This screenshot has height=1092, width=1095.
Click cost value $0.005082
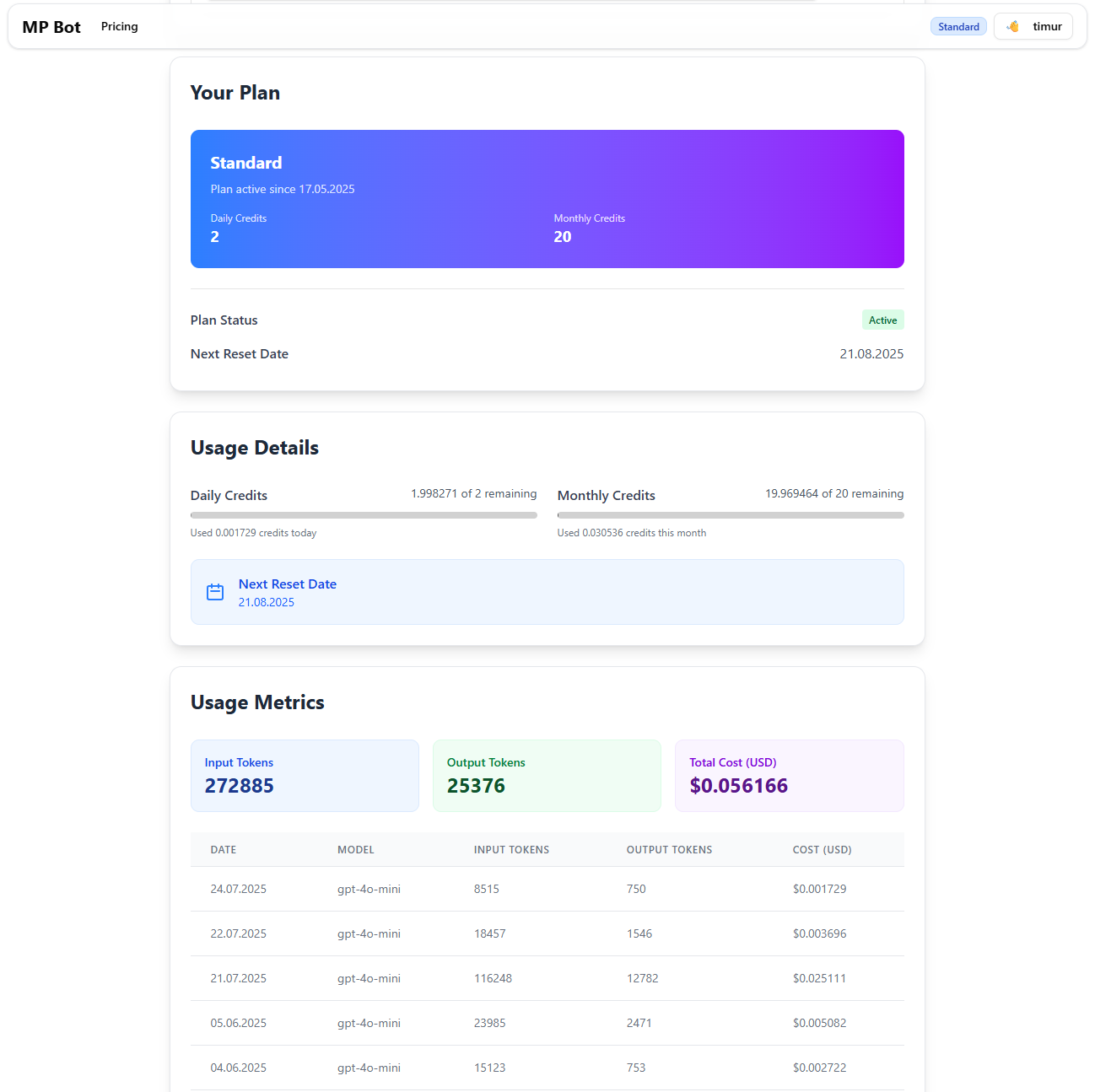coord(820,1023)
